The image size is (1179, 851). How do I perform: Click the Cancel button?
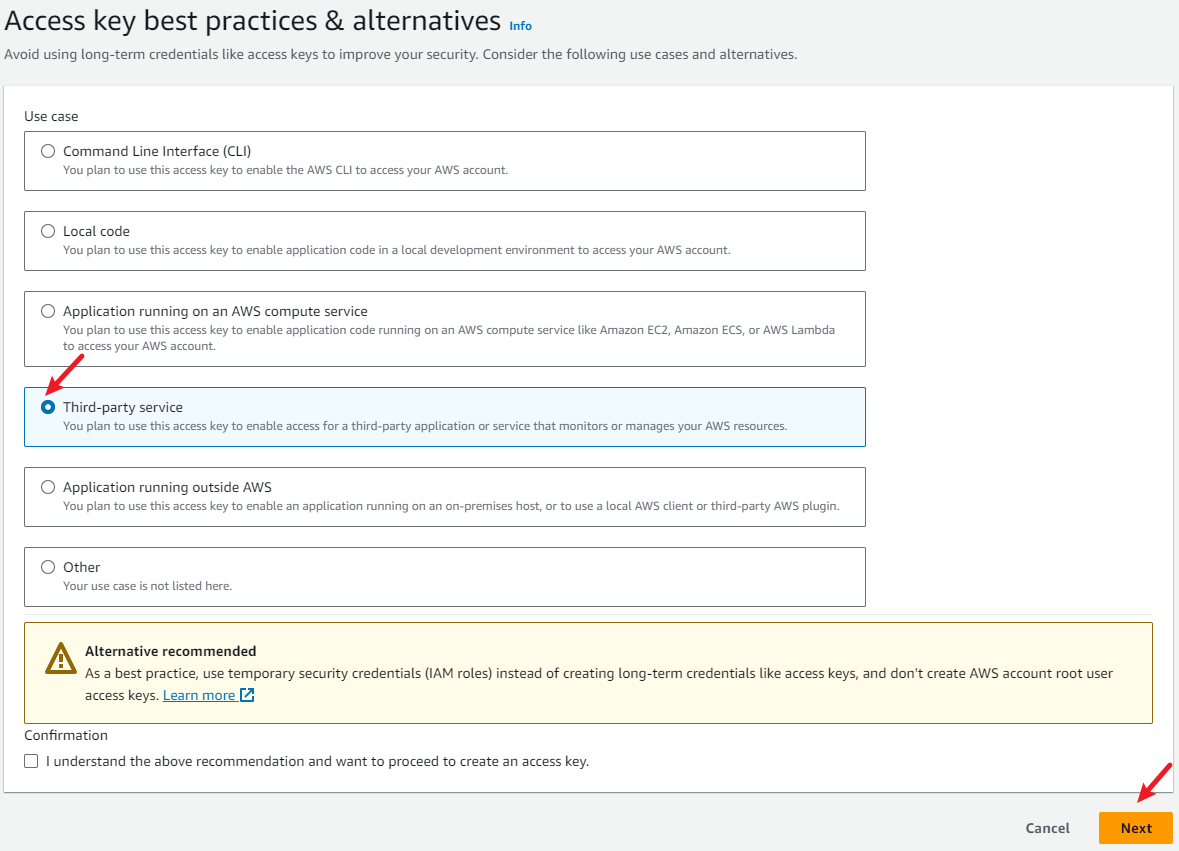pos(1047,828)
